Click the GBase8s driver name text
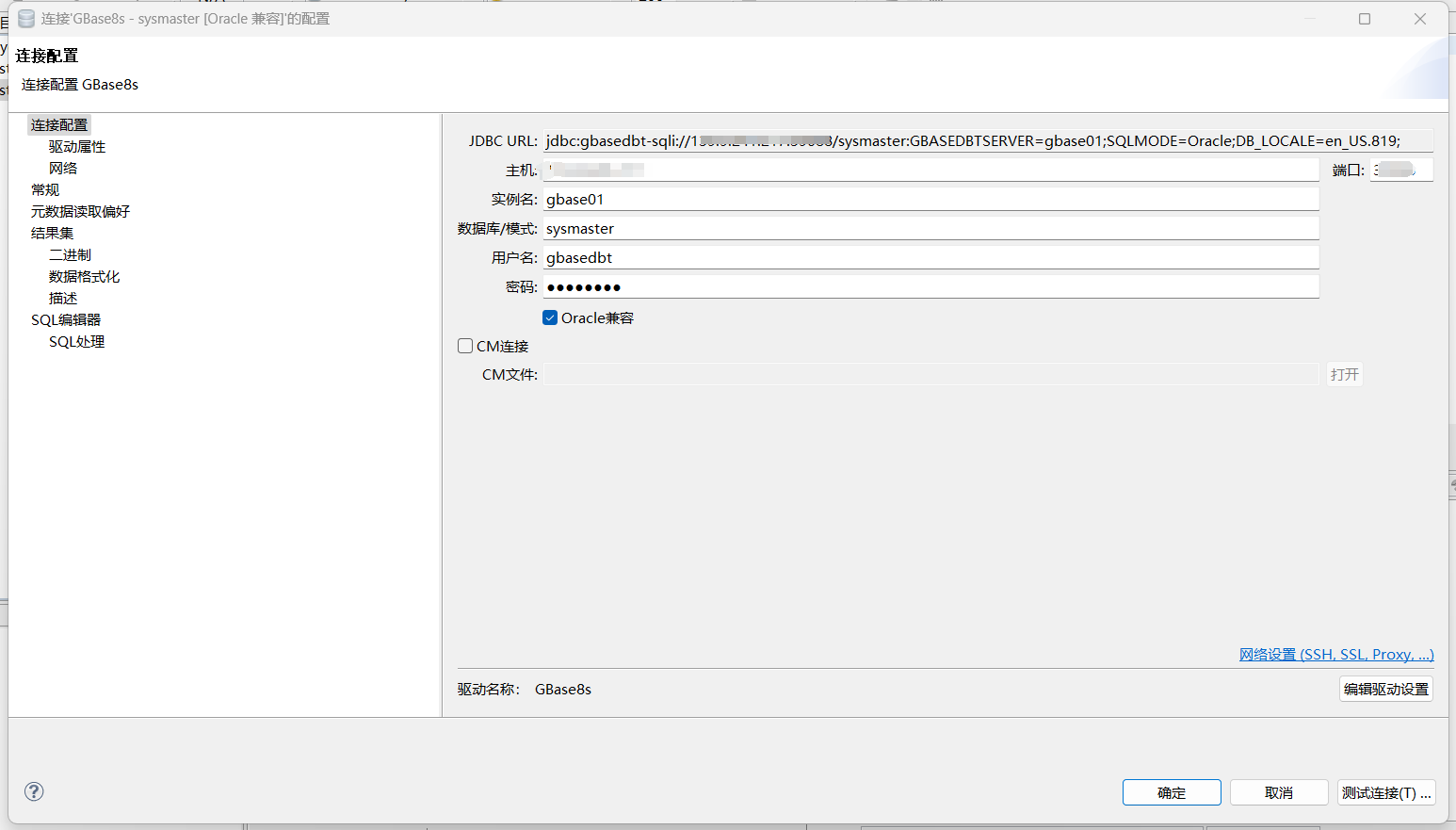The width and height of the screenshot is (1456, 830). [563, 689]
